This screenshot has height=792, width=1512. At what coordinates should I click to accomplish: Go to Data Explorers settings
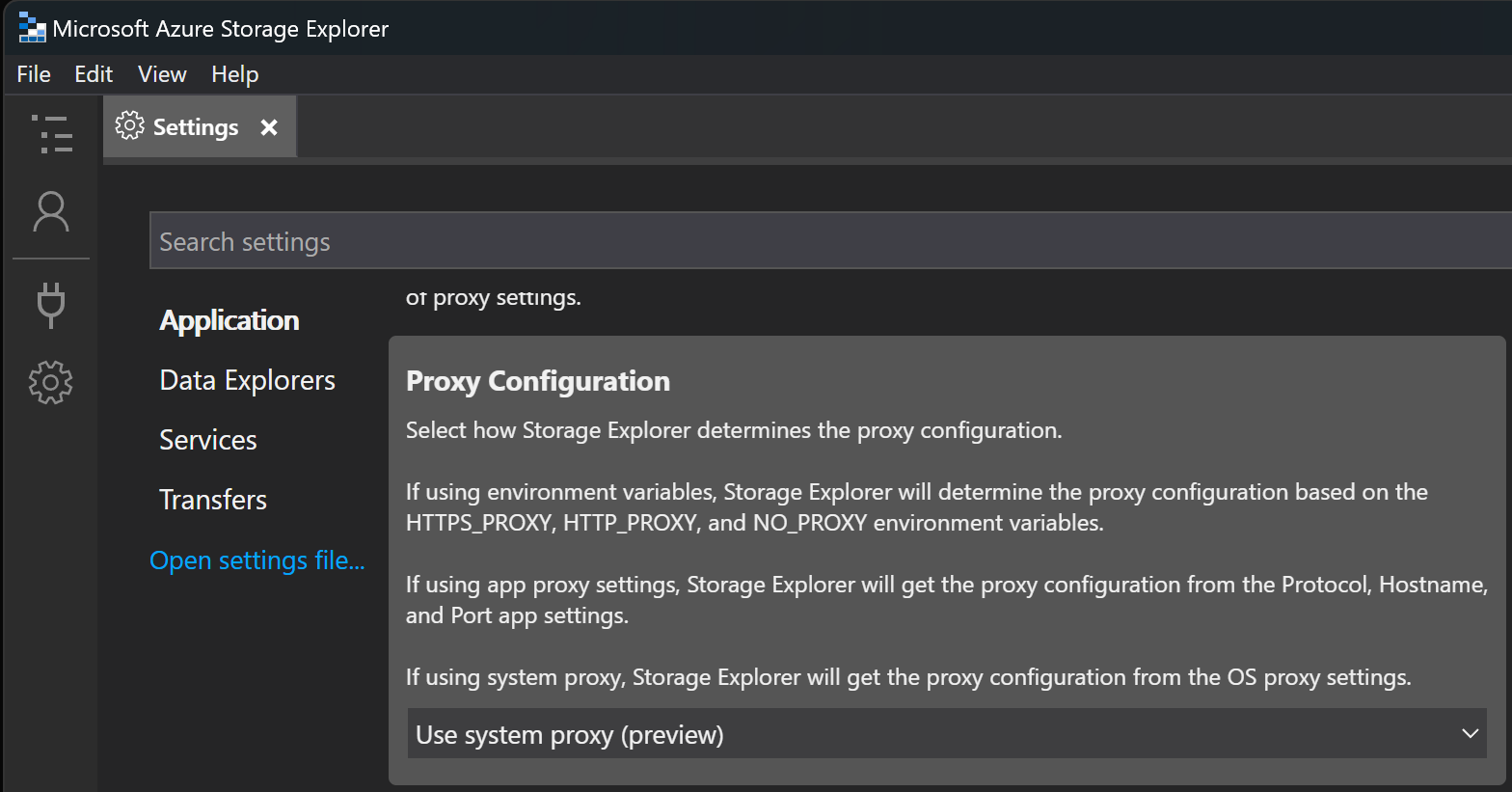coord(248,380)
